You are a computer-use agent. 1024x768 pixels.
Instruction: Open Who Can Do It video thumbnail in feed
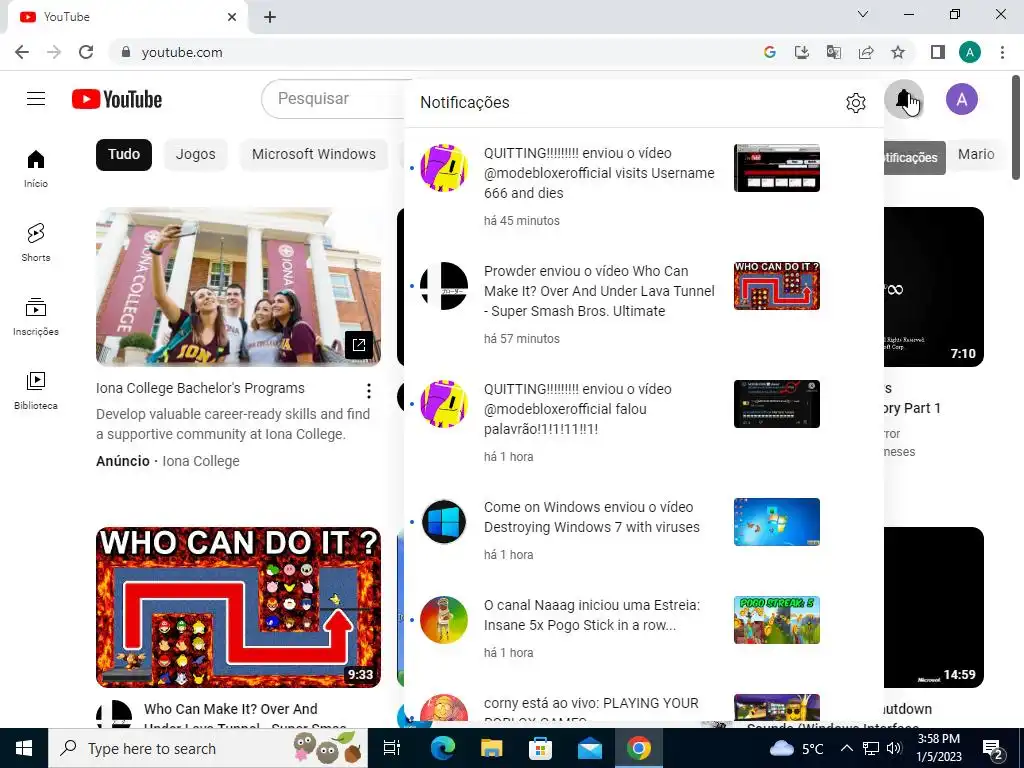point(238,607)
